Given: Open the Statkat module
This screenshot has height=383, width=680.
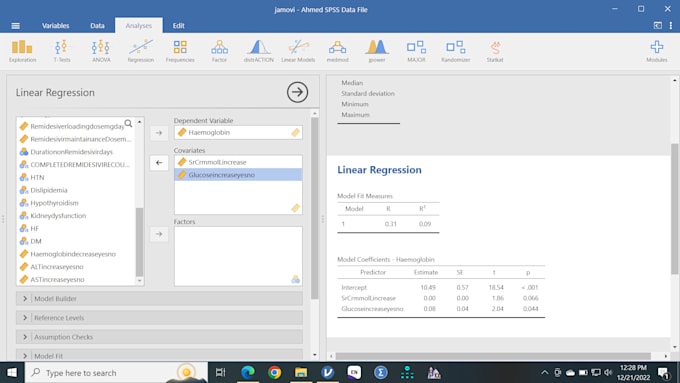Looking at the screenshot, I should (x=495, y=51).
